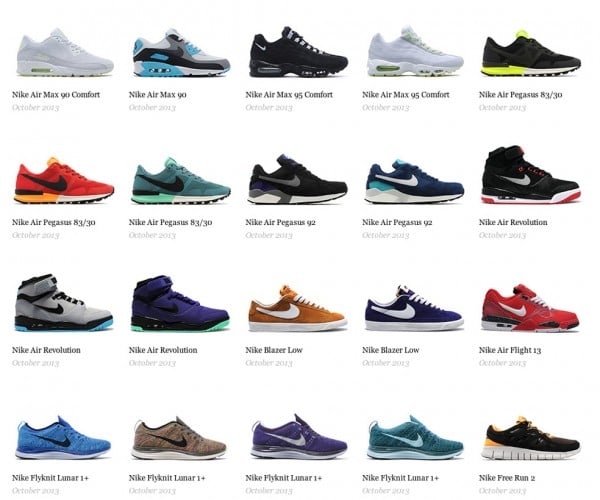Click the purple Nike Blazer Low title text
This screenshot has width=600, height=500.
[391, 350]
